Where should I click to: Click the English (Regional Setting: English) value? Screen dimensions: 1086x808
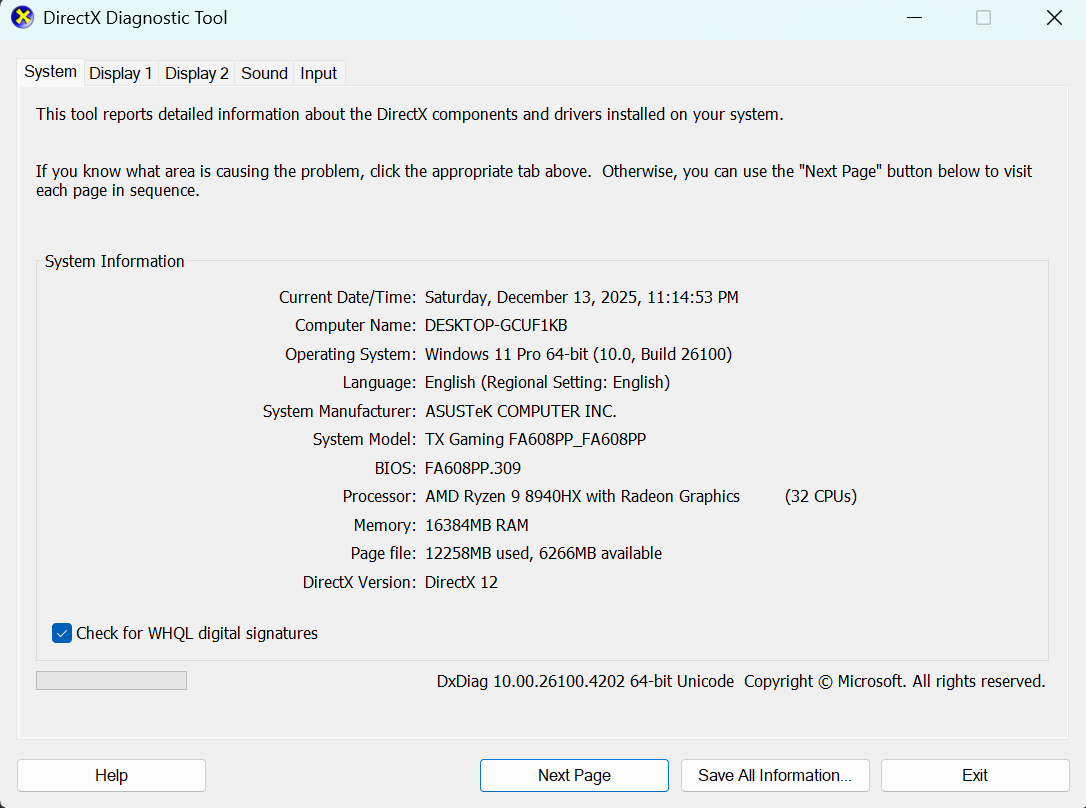(547, 382)
